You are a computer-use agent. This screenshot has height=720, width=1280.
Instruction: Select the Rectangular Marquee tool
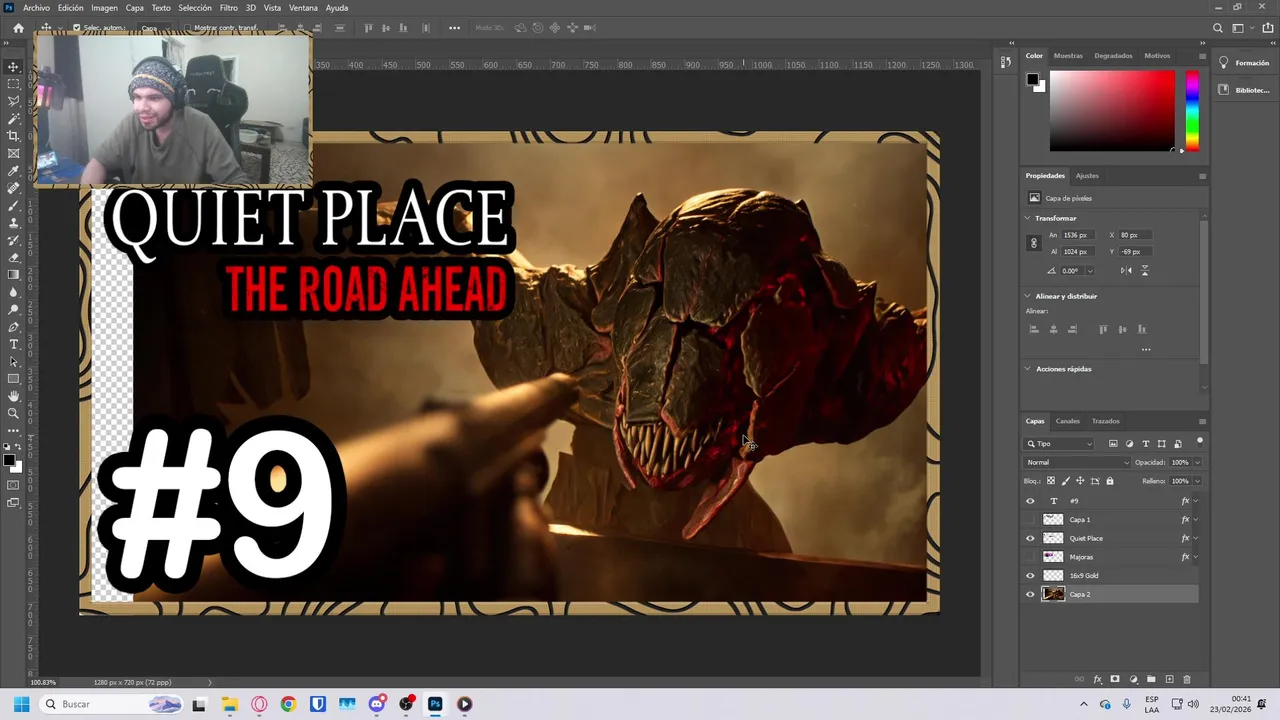(13, 84)
